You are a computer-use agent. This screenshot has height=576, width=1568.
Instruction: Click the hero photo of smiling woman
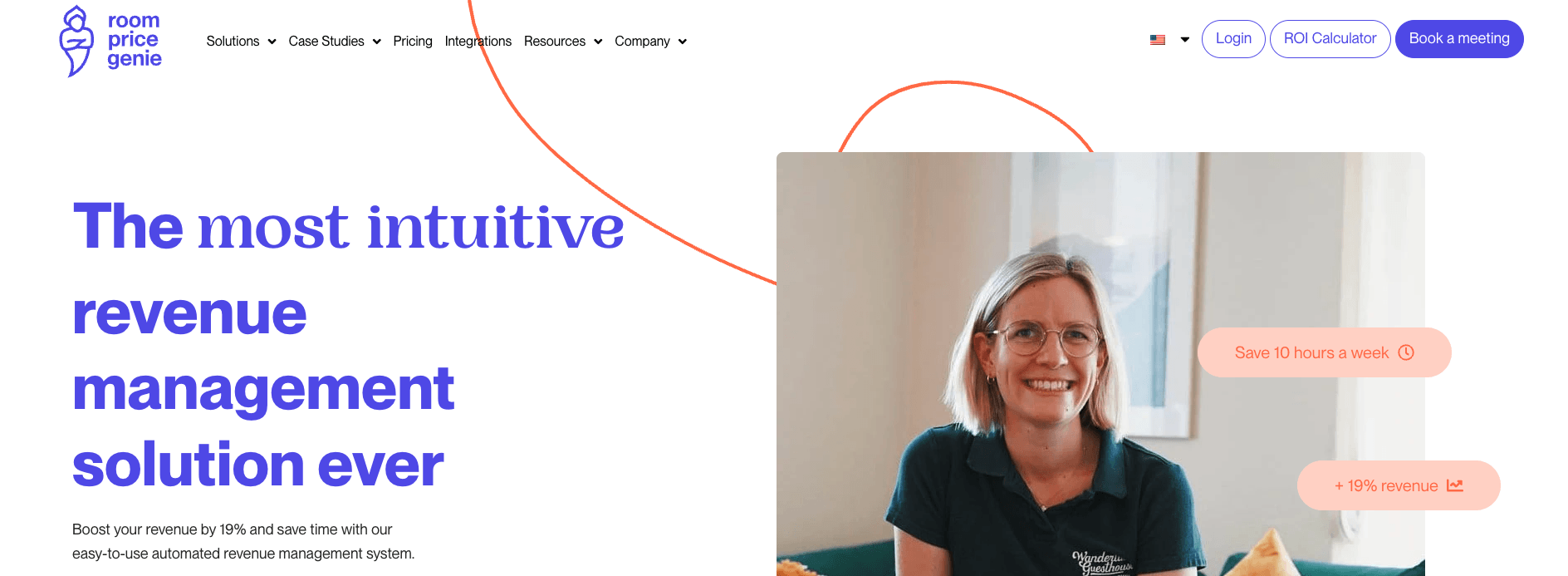coord(1100,364)
